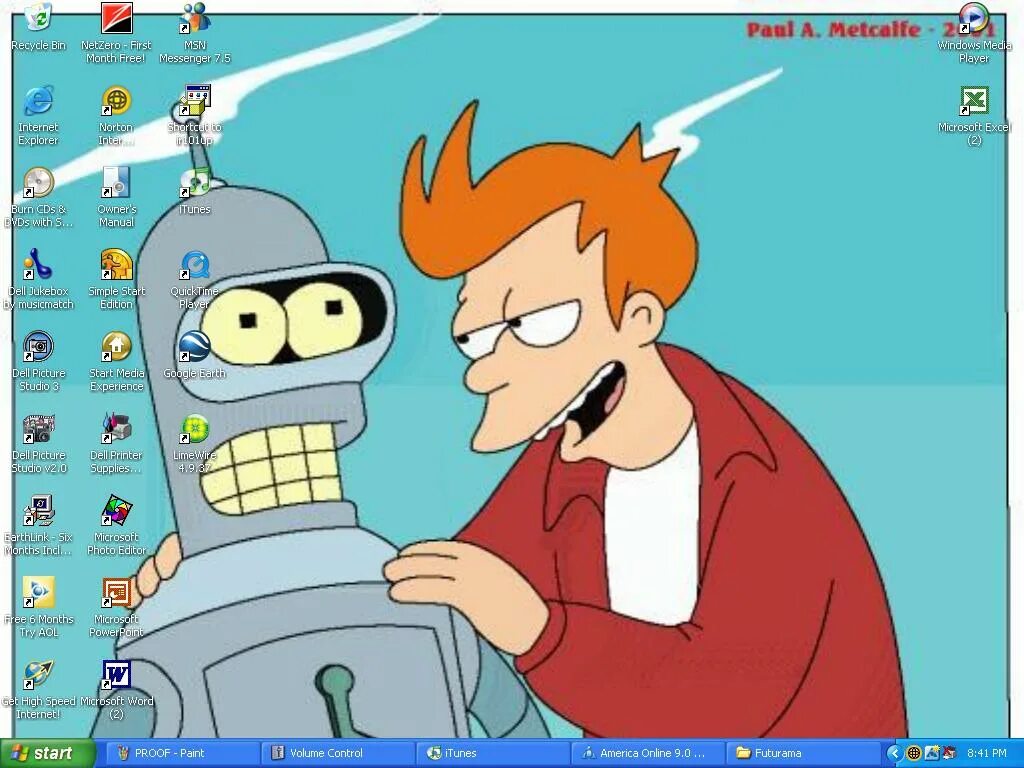The width and height of the screenshot is (1024, 768).
Task: Open the Windows start menu
Action: point(47,753)
